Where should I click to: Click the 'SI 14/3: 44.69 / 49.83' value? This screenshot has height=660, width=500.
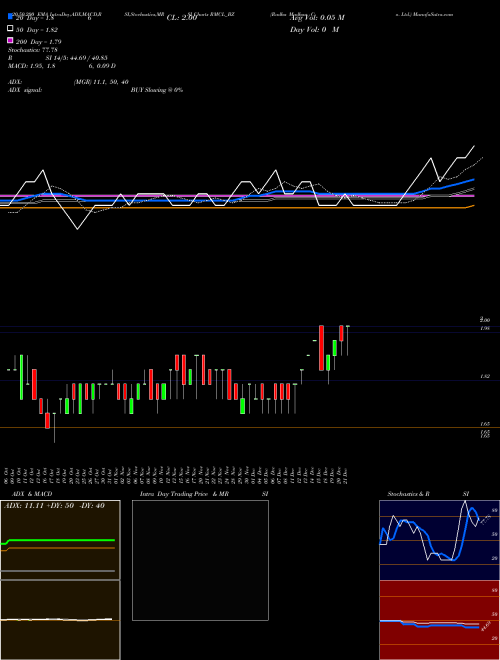pyautogui.click(x=77, y=58)
